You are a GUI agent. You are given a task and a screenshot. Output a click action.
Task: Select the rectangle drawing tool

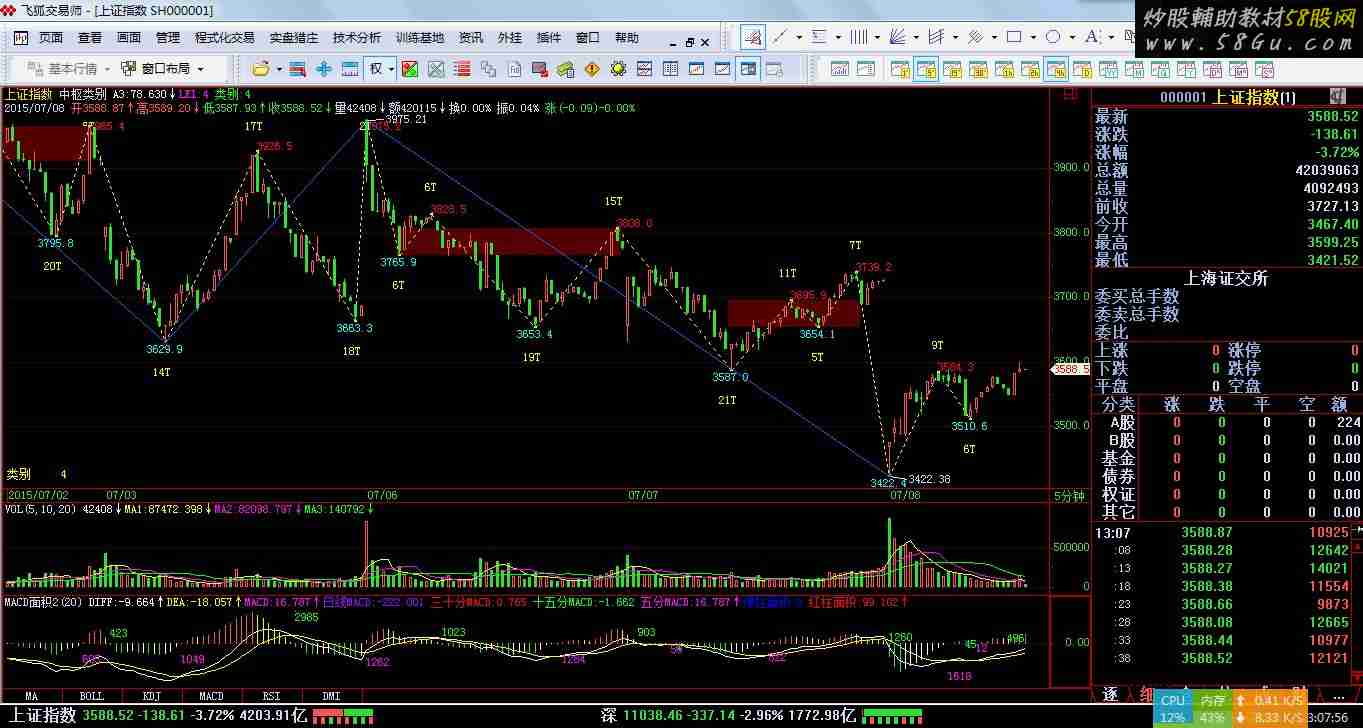click(x=1014, y=37)
